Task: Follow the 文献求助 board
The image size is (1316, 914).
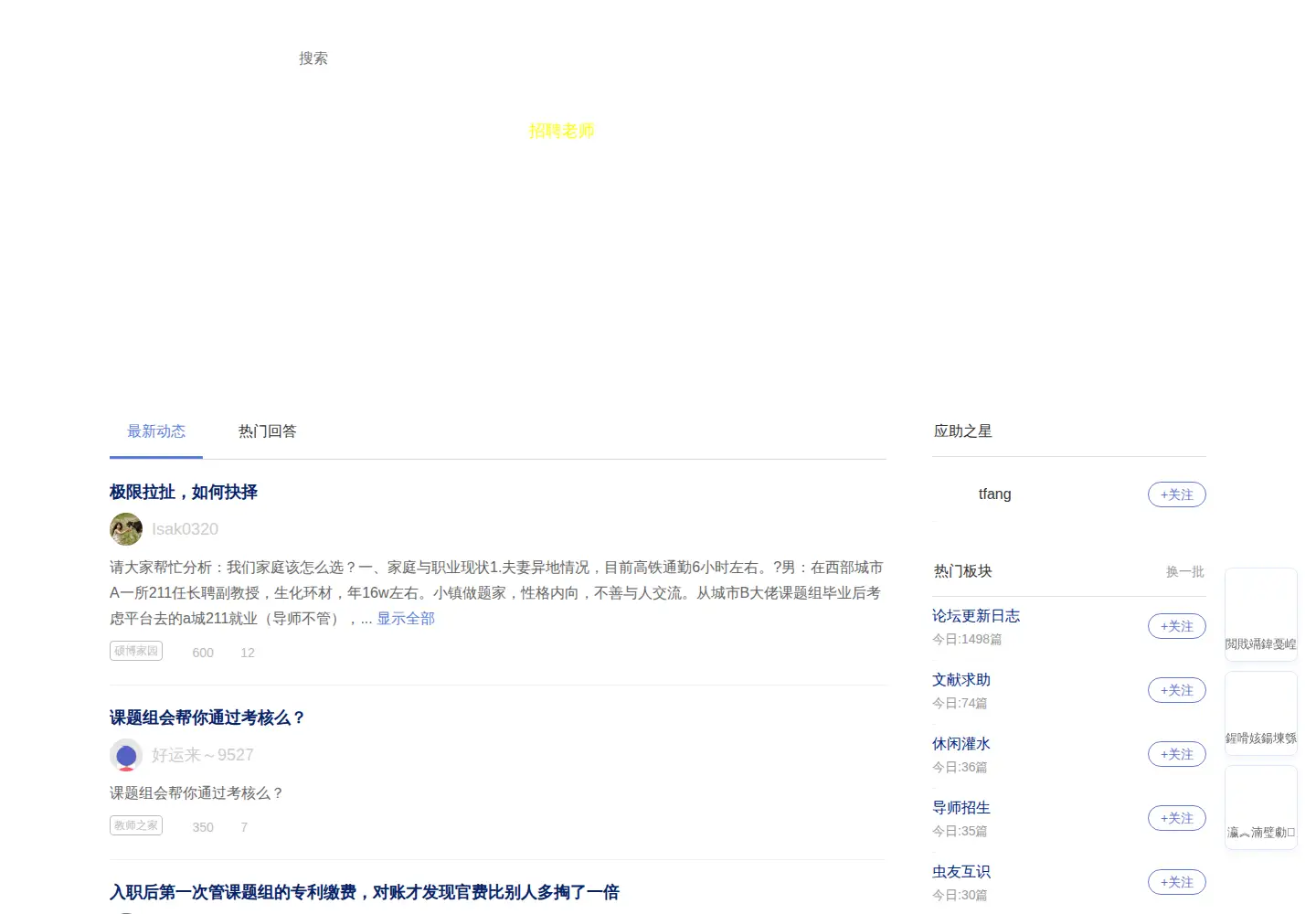Action: point(1177,690)
